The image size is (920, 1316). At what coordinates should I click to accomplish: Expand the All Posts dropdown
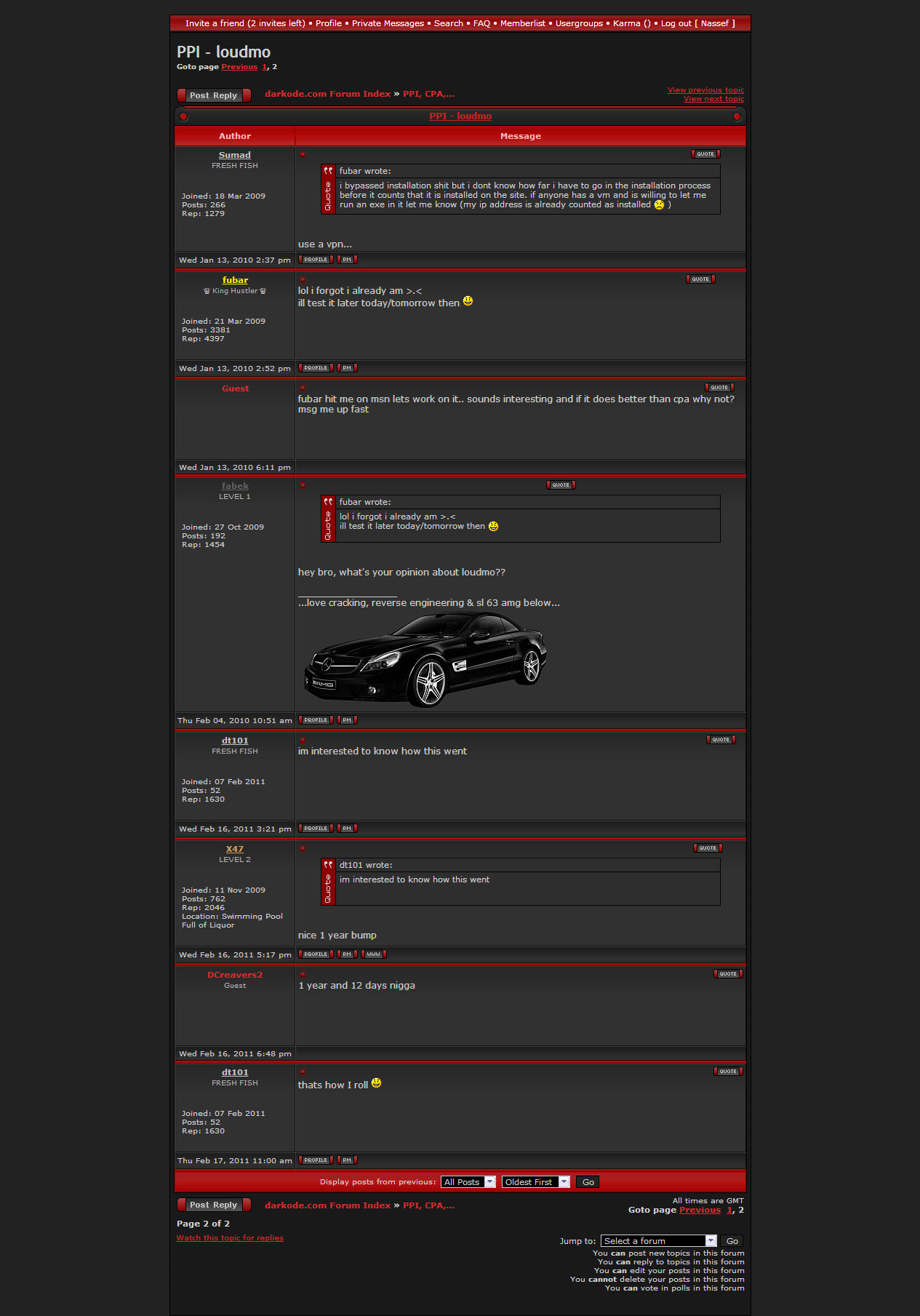coord(468,1182)
